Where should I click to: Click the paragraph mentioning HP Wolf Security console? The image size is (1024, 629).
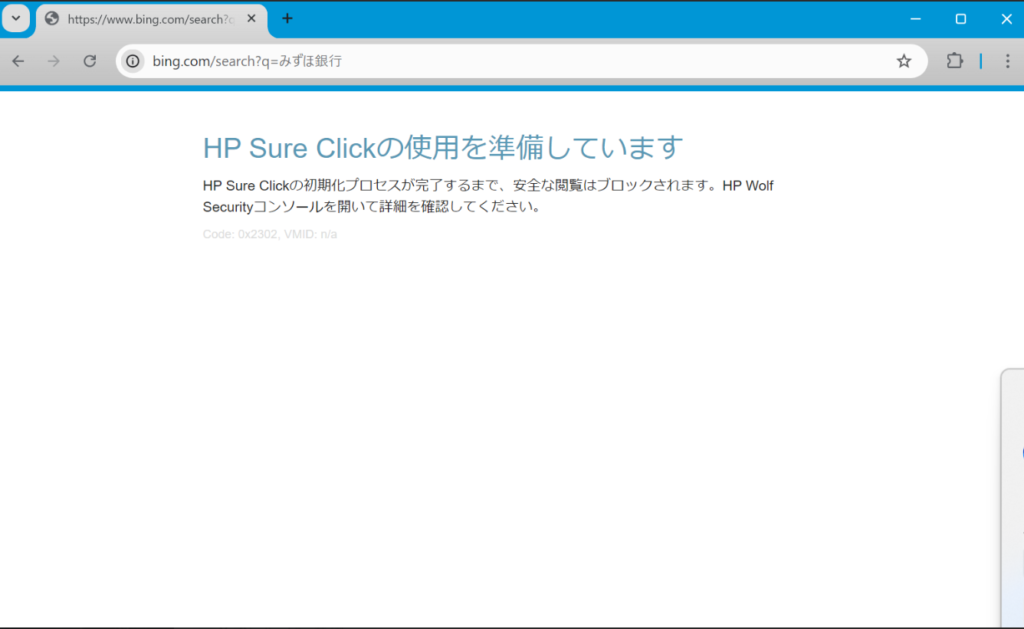(488, 196)
